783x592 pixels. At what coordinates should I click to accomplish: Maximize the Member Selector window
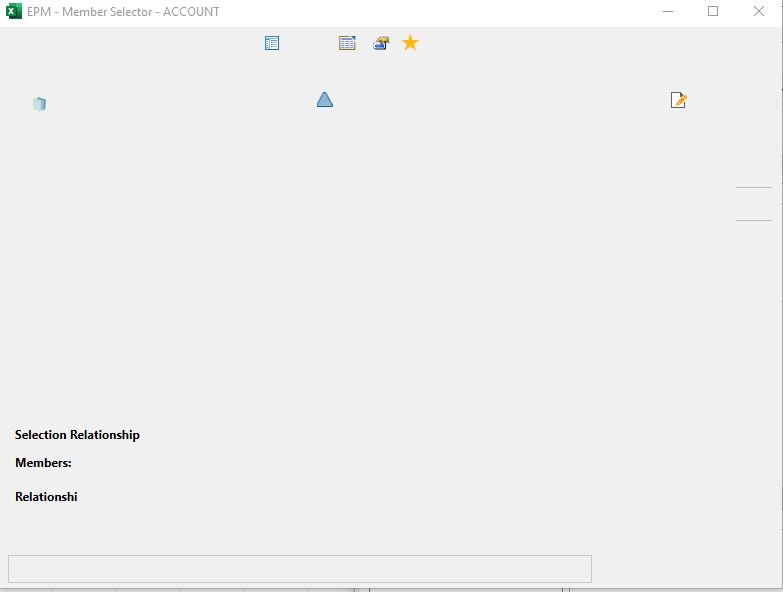(713, 11)
